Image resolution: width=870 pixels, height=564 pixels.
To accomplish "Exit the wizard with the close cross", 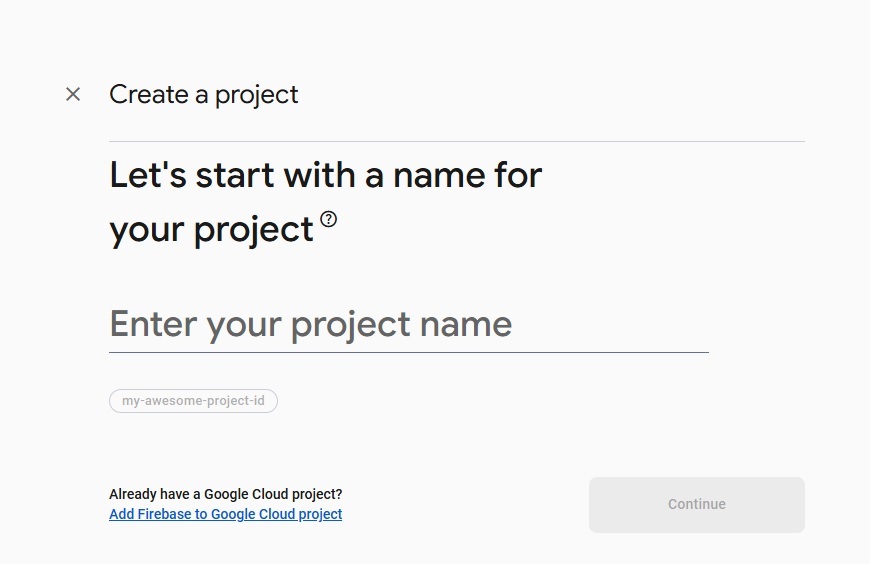I will tap(73, 94).
